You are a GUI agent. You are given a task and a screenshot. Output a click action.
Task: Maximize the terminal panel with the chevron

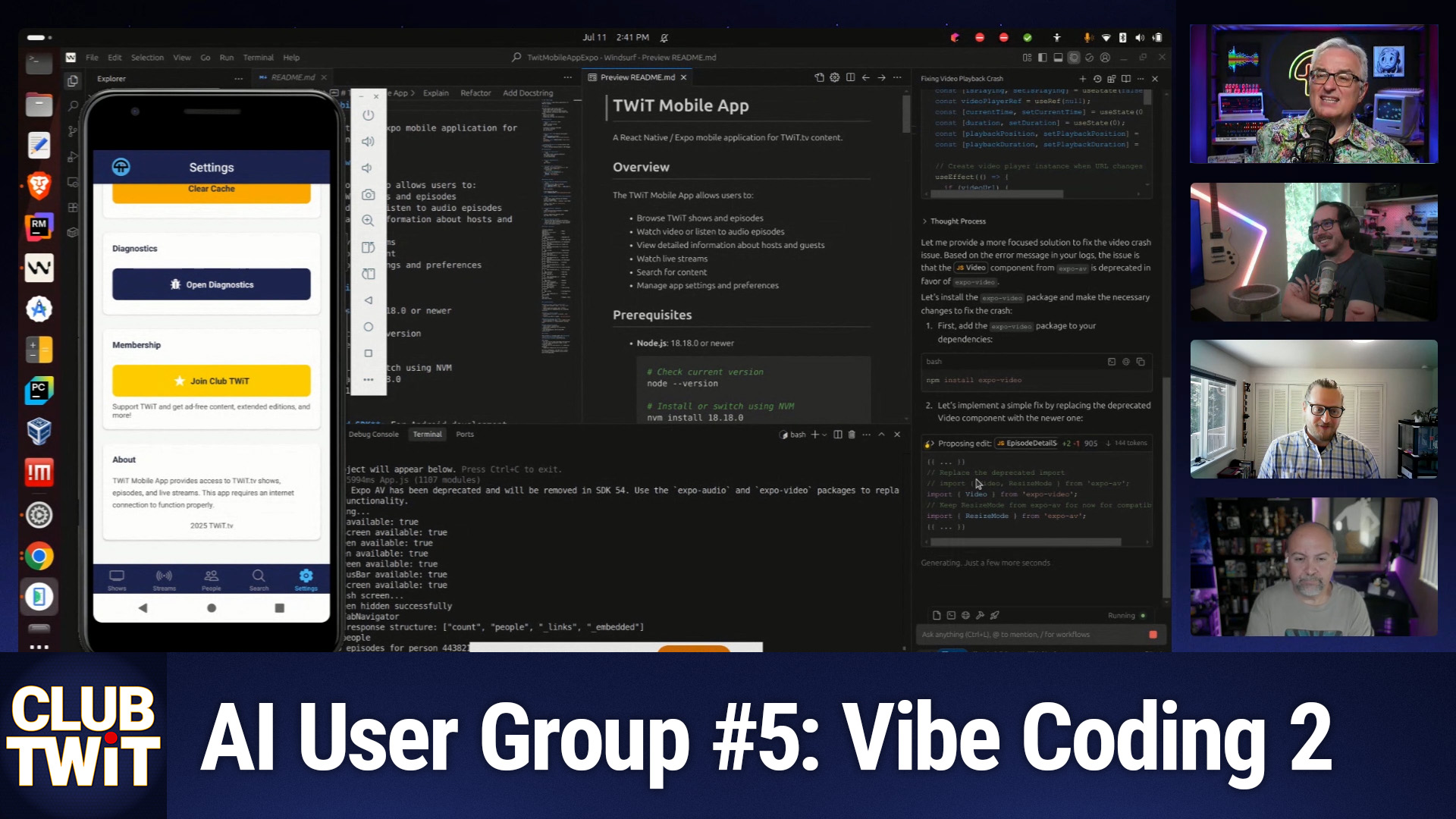(881, 435)
